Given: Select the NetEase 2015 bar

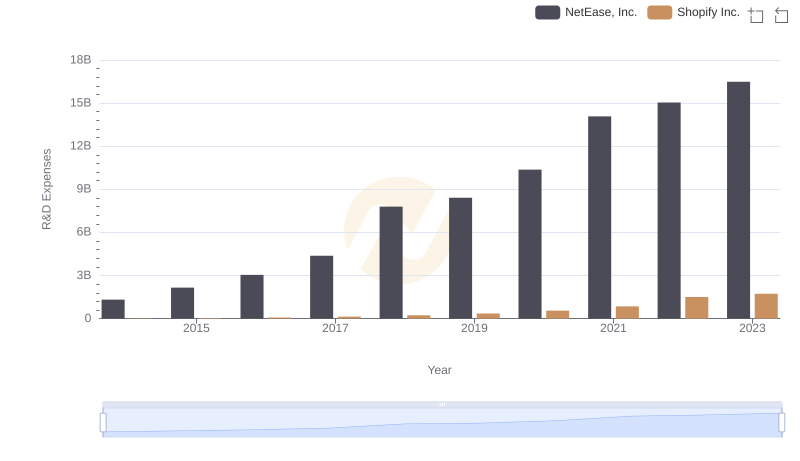Looking at the screenshot, I should click(183, 303).
